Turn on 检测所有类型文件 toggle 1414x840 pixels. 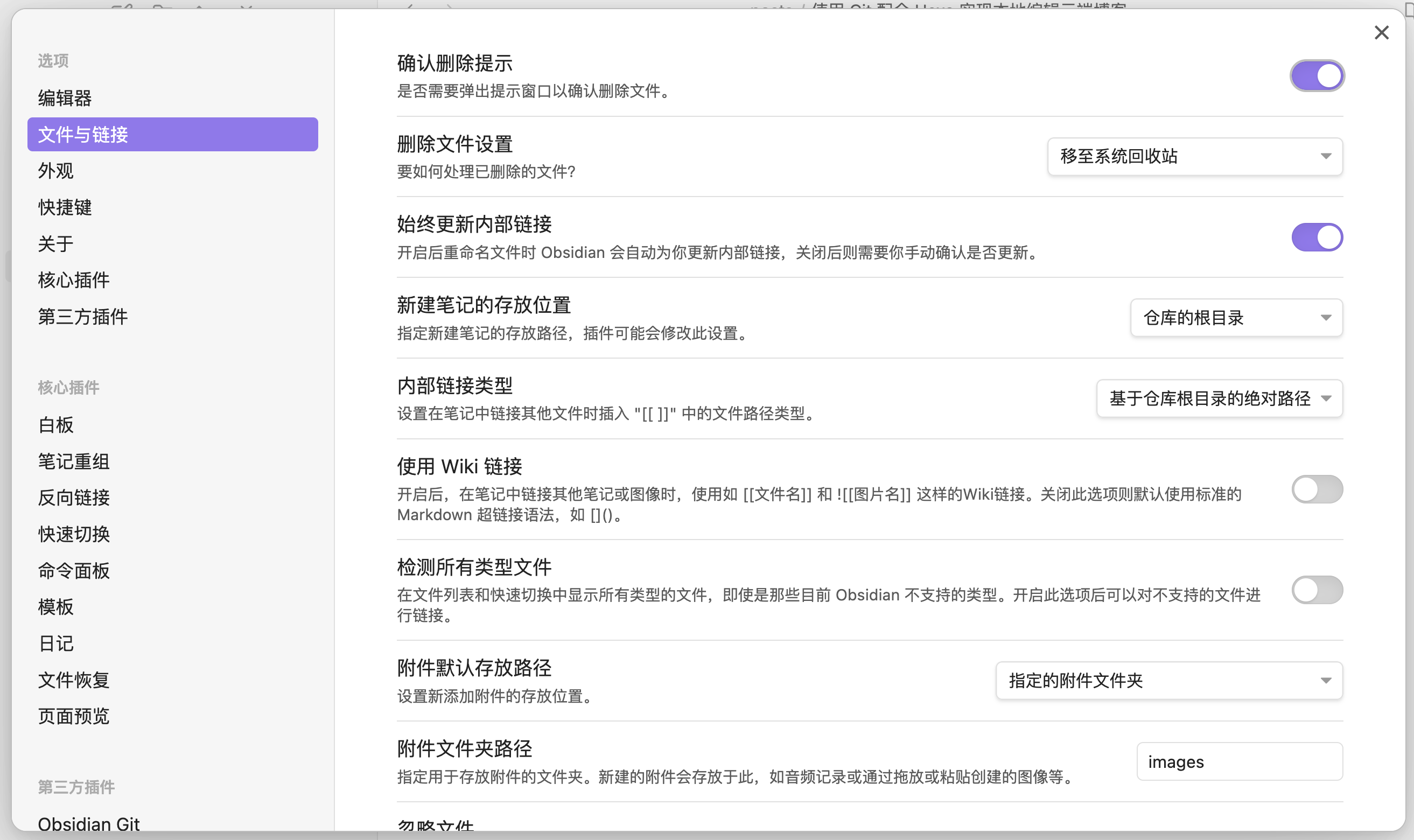pyautogui.click(x=1317, y=590)
